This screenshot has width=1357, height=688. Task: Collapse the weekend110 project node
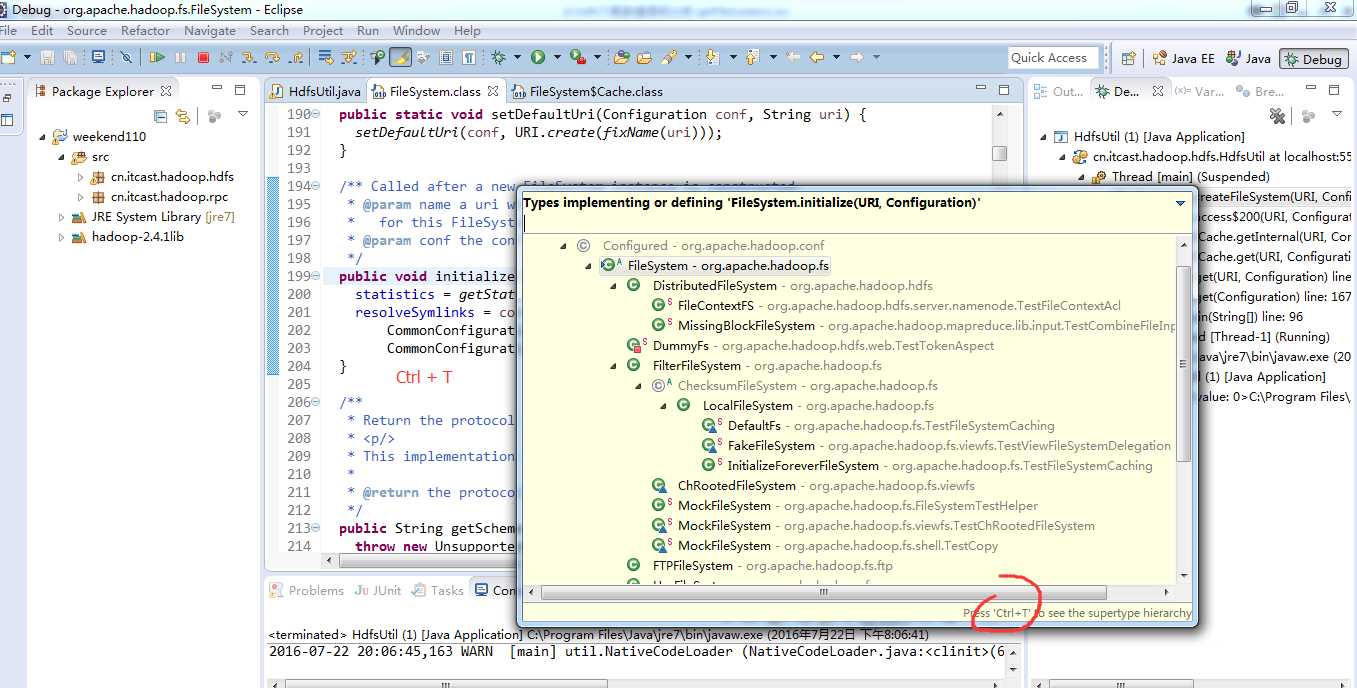point(43,137)
